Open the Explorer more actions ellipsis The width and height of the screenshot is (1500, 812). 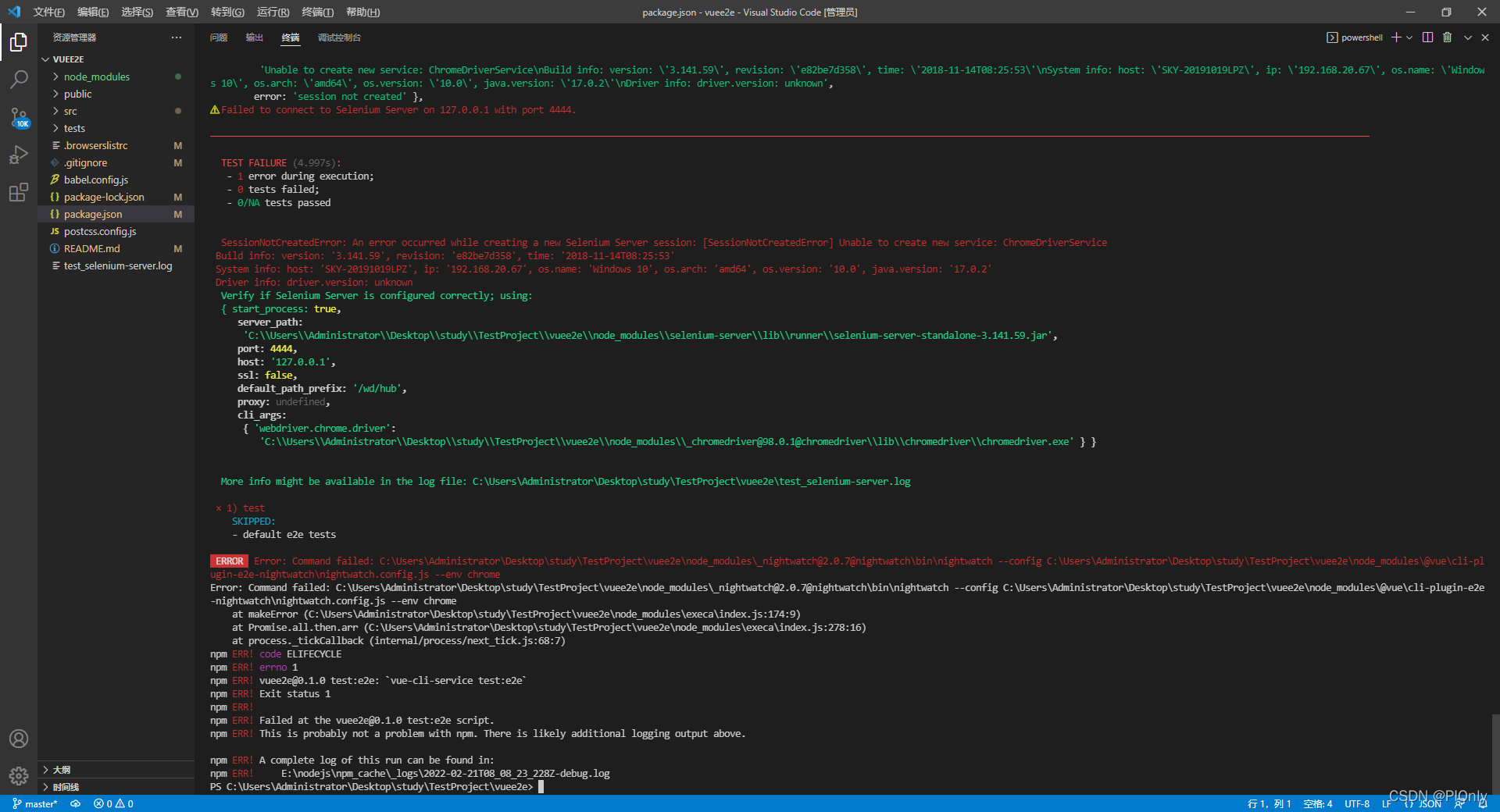coord(177,37)
